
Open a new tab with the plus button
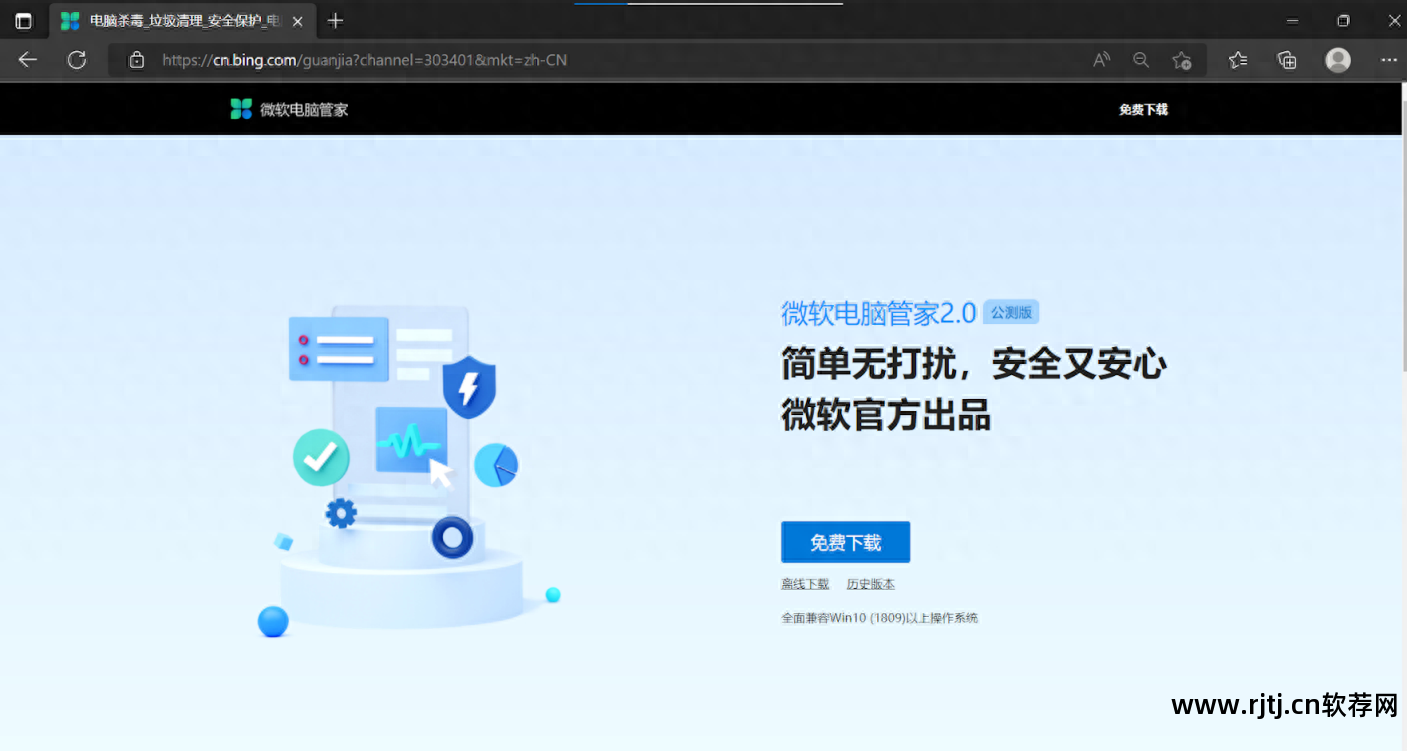pos(334,20)
